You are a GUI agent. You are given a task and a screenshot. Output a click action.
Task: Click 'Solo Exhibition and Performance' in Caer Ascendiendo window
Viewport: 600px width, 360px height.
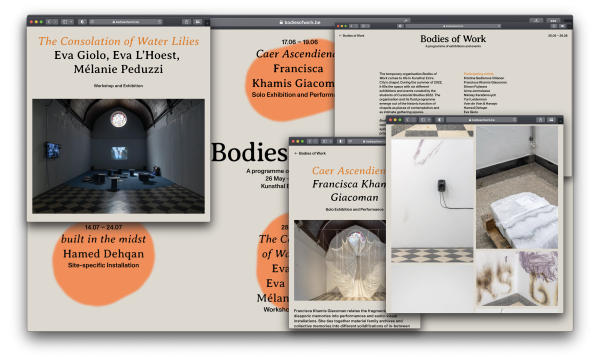click(355, 210)
